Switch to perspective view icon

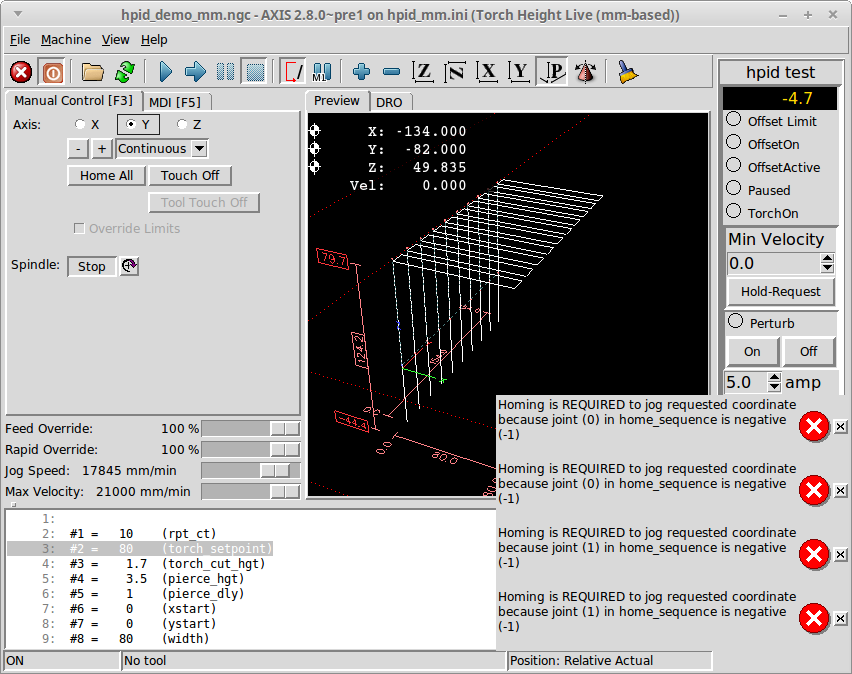tap(553, 72)
